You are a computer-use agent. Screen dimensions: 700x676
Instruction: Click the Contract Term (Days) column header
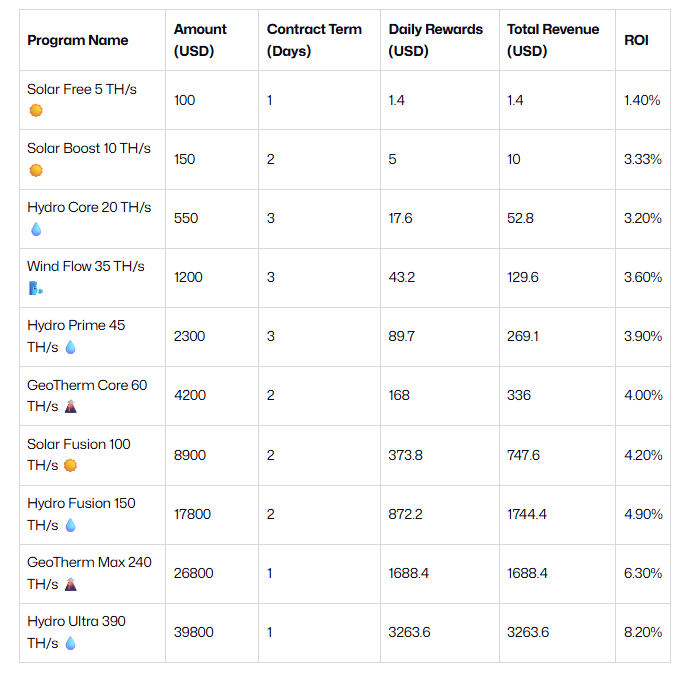pyautogui.click(x=314, y=40)
